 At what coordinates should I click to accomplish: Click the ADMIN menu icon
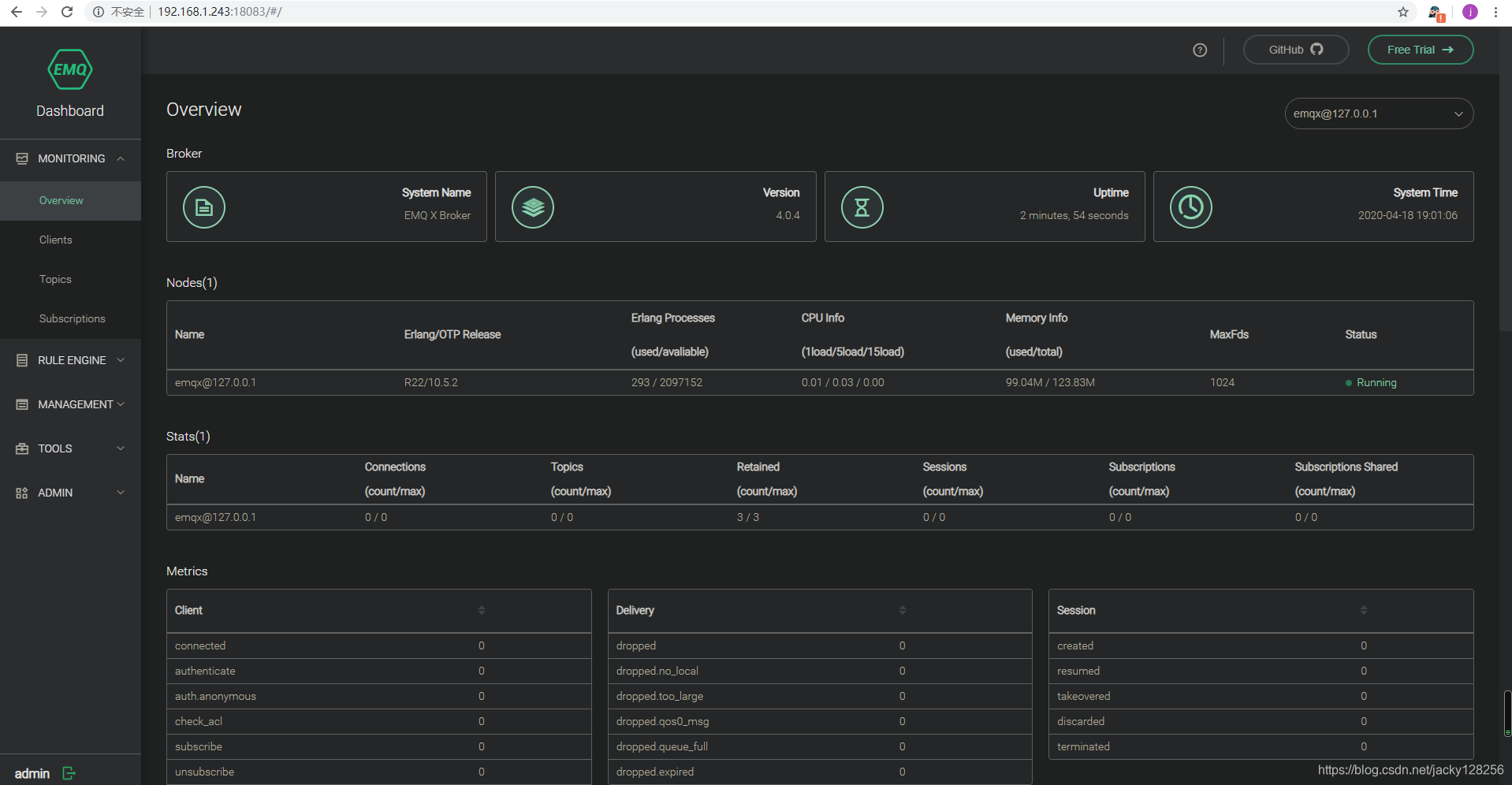point(22,493)
